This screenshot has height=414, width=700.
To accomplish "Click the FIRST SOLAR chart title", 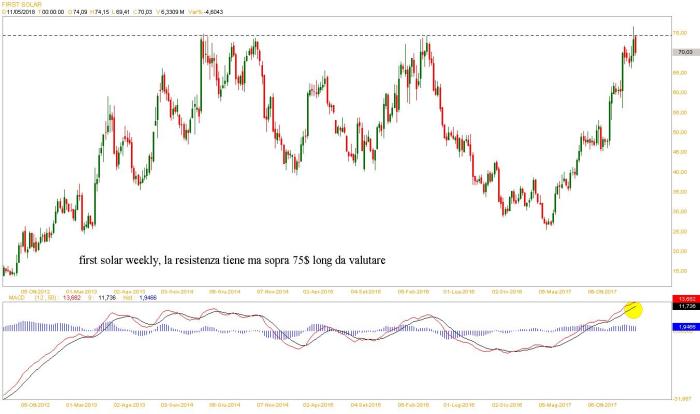I will (22, 4).
